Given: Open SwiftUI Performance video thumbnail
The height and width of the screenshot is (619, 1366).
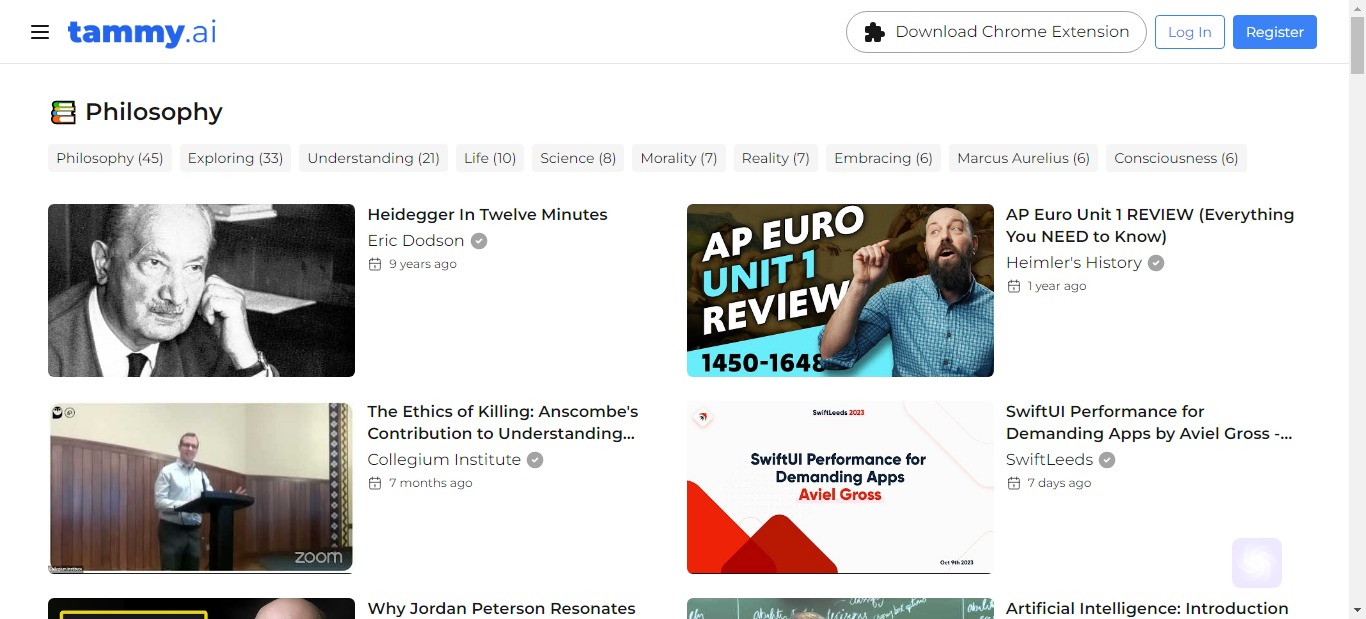Looking at the screenshot, I should tap(840, 488).
